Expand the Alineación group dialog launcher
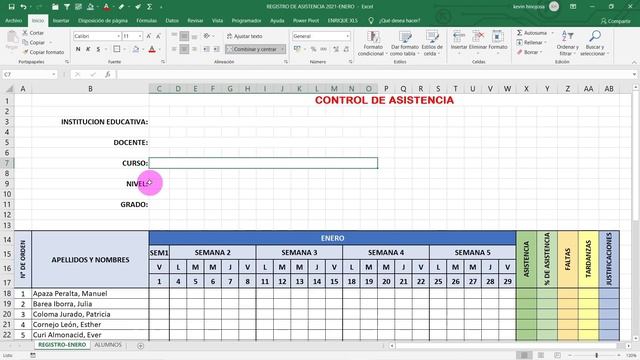 [x=286, y=62]
